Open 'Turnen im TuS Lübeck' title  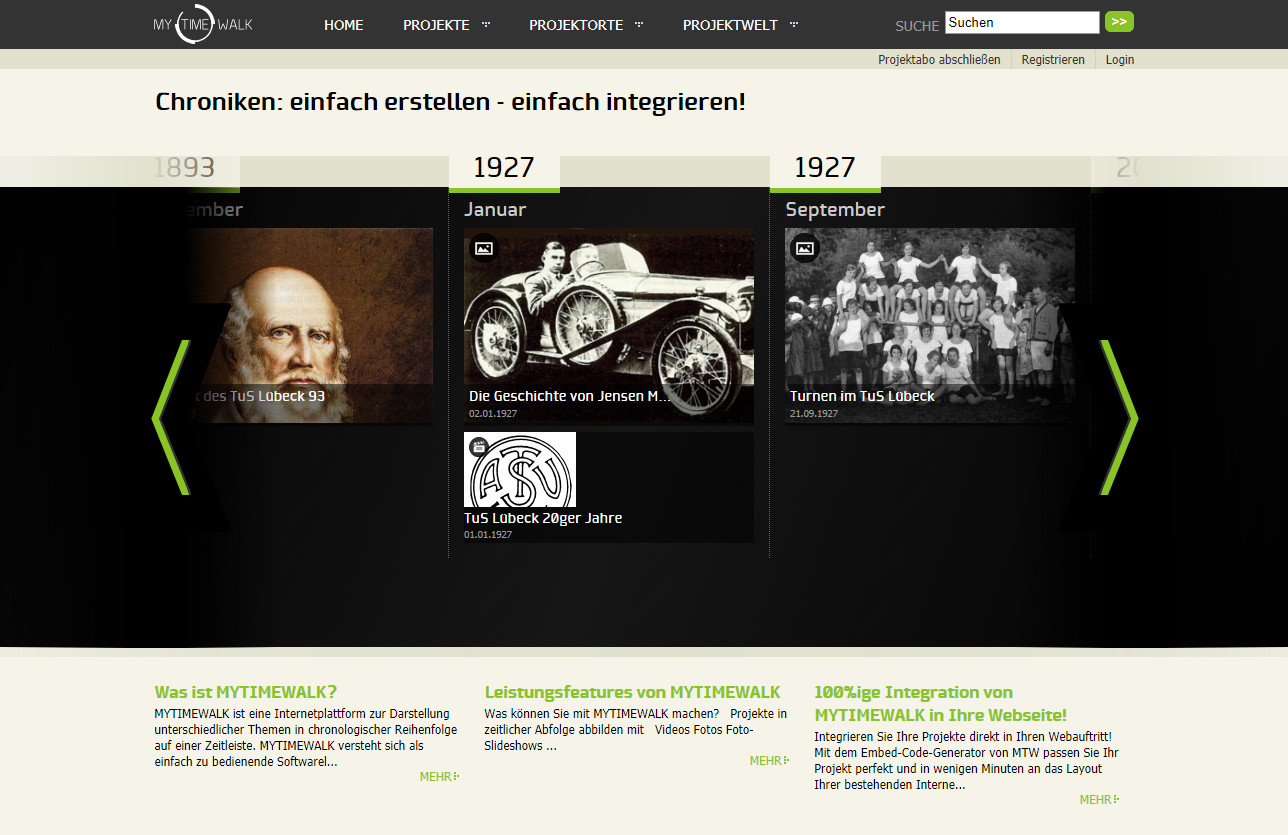pos(862,396)
